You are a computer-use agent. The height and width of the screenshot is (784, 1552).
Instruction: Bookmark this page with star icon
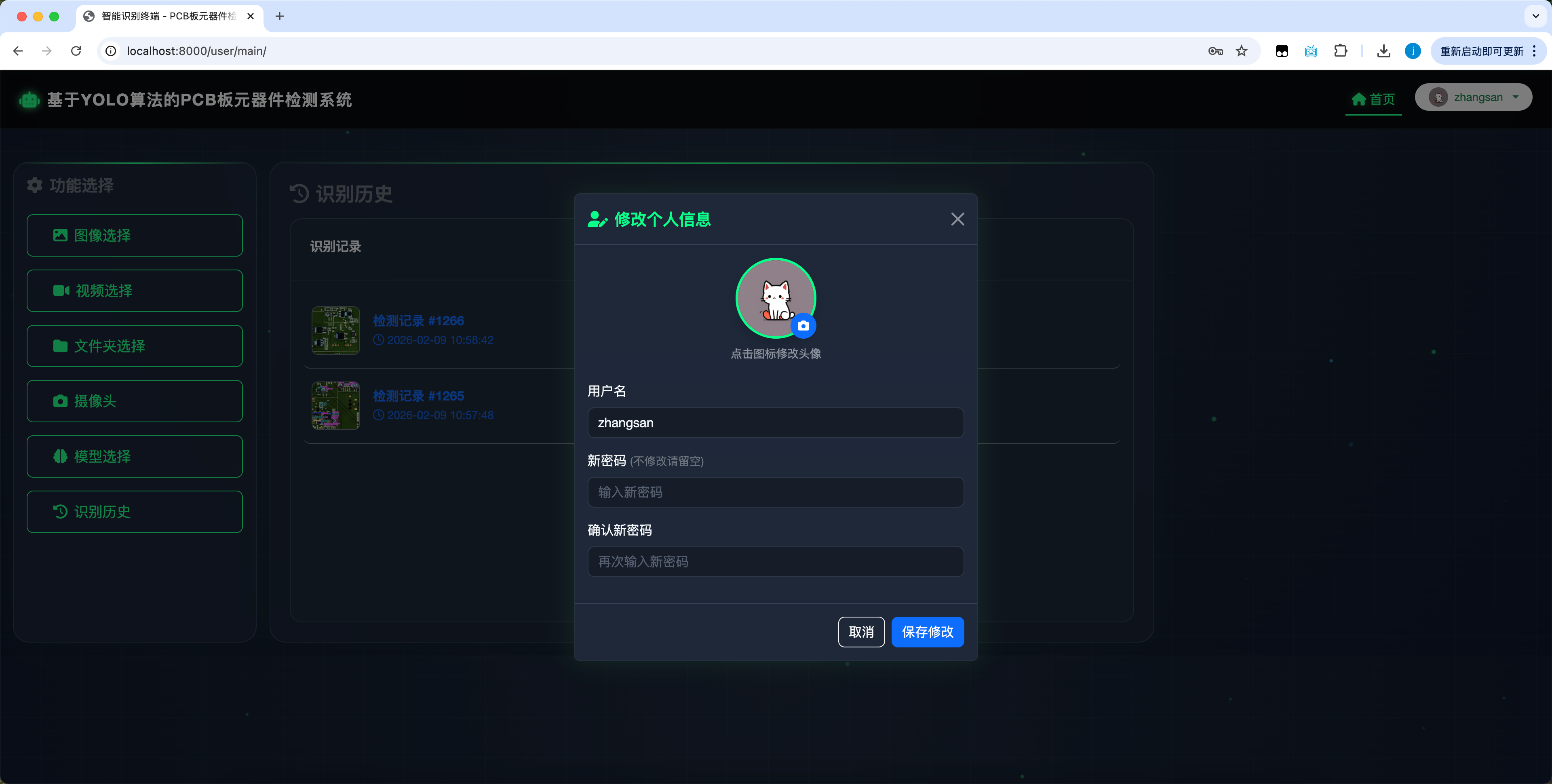pos(1242,51)
